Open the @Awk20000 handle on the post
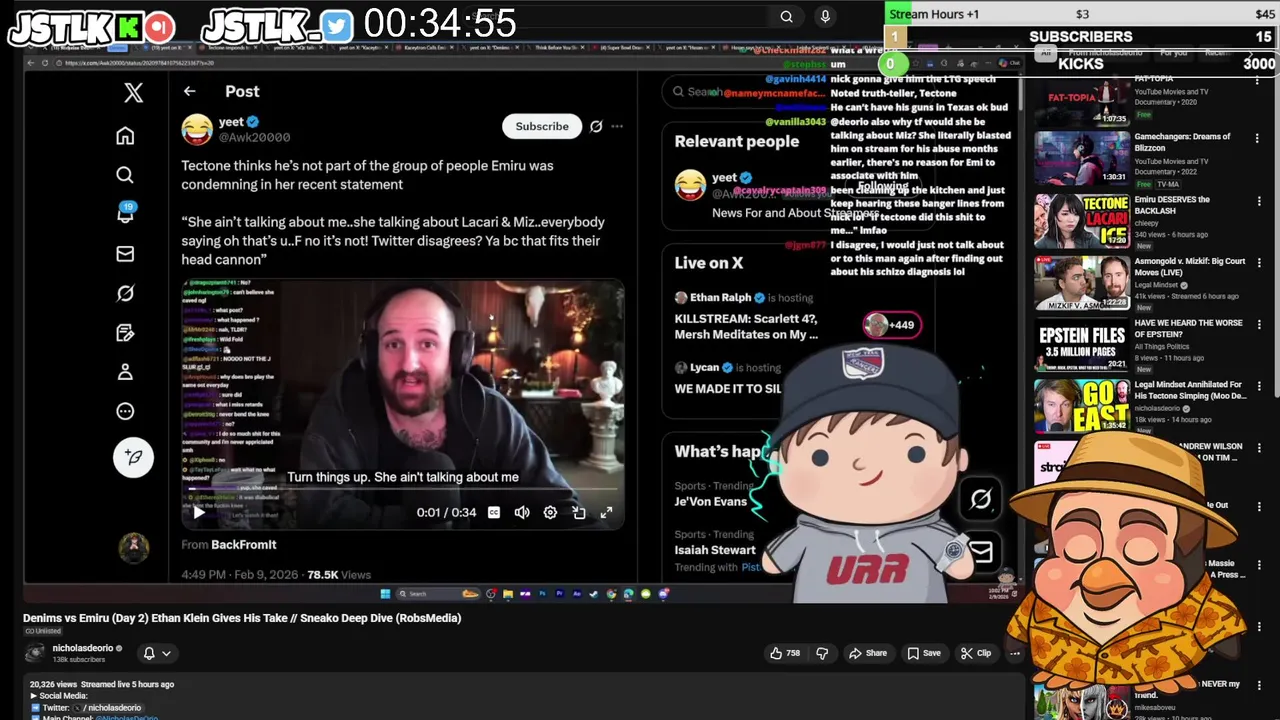1280x720 pixels. point(254,137)
